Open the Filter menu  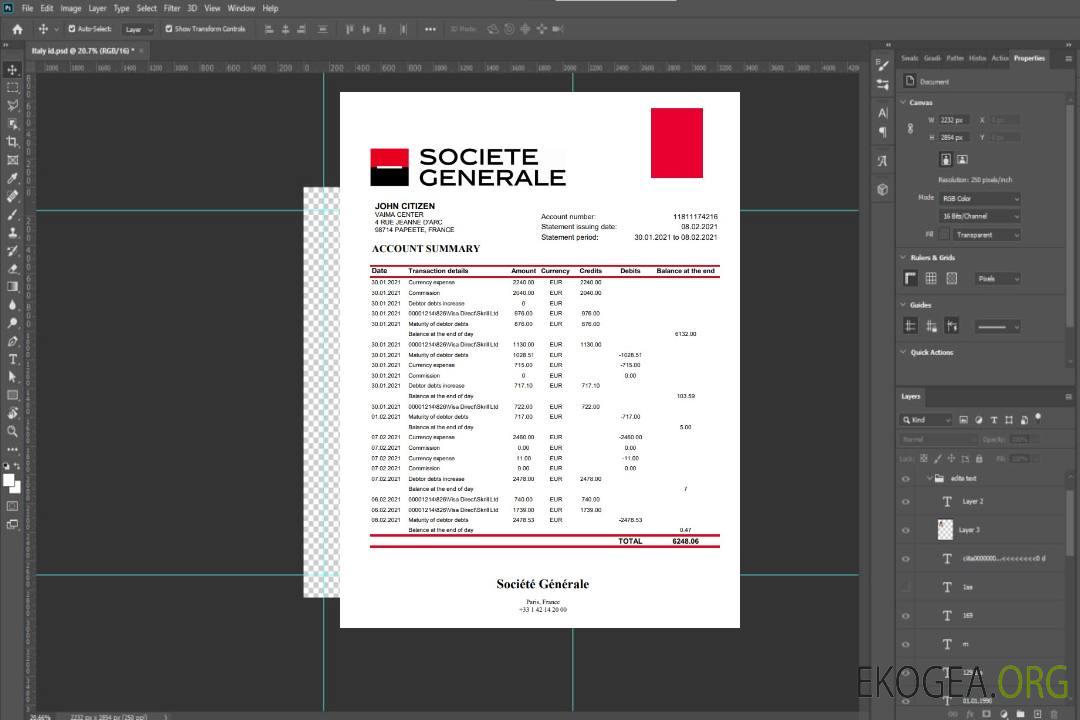(x=172, y=8)
